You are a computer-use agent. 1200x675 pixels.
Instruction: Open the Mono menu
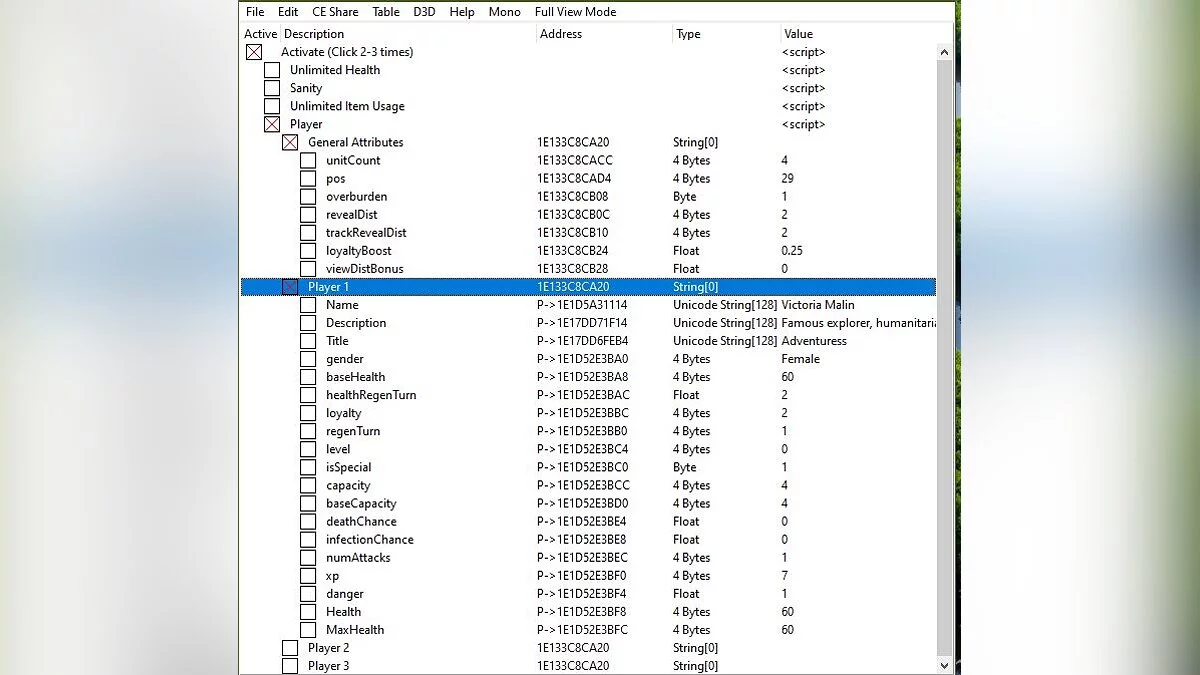click(504, 12)
